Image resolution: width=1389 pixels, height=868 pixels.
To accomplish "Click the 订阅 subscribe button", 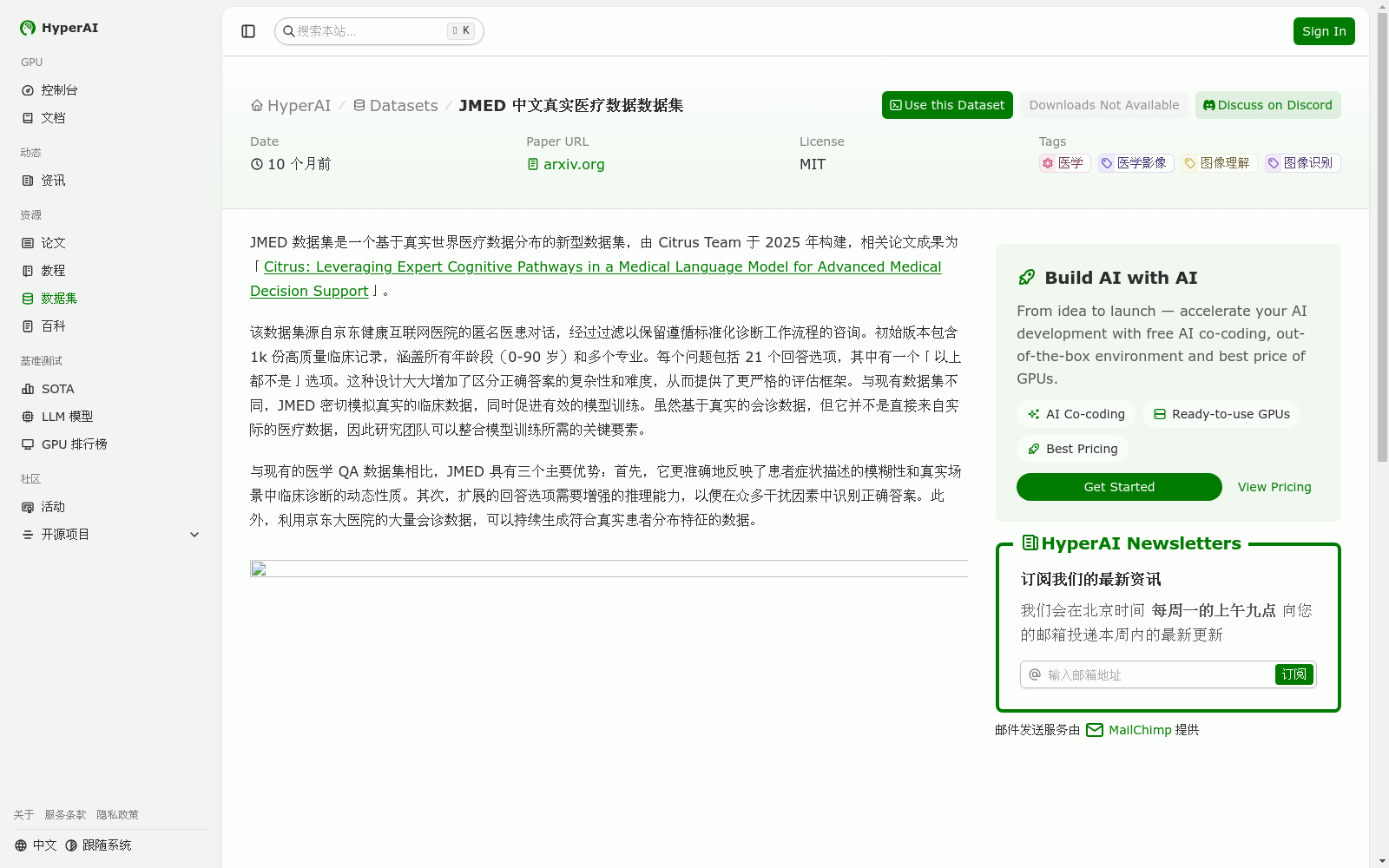I will point(1294,674).
